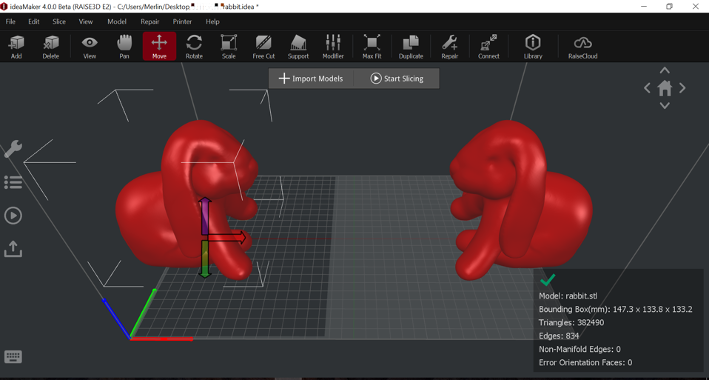Viewport: 710px width, 381px height.
Task: Click the Duplicate icon
Action: (x=411, y=47)
